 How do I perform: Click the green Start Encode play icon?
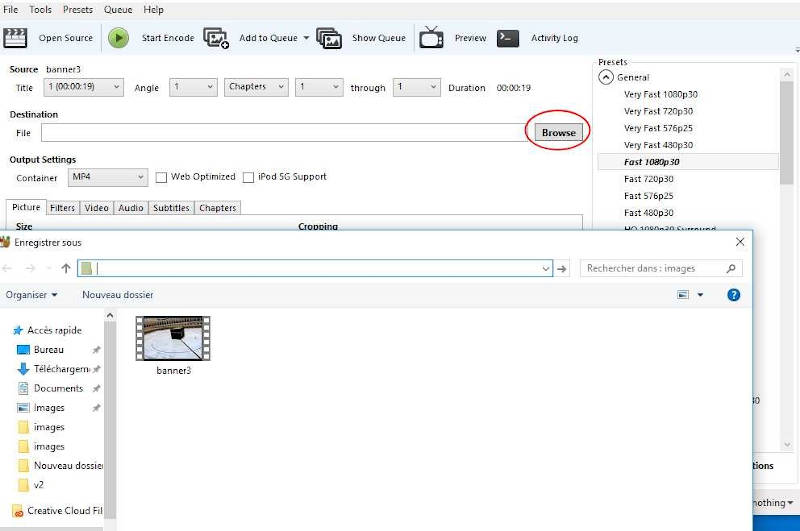pos(118,38)
